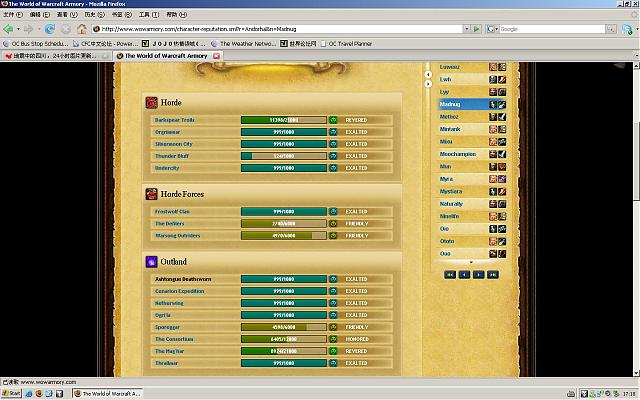Go to last page of character list
Image resolution: width=640 pixels, height=400 pixels.
pyautogui.click(x=493, y=275)
